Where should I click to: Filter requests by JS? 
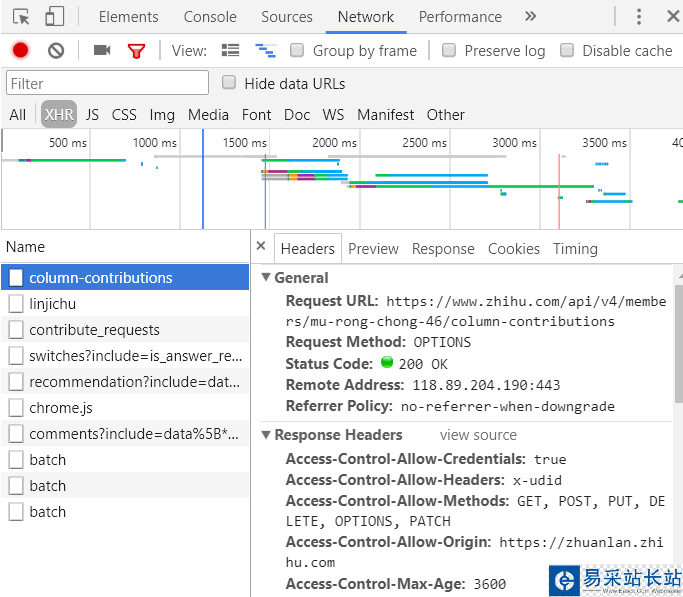click(92, 115)
